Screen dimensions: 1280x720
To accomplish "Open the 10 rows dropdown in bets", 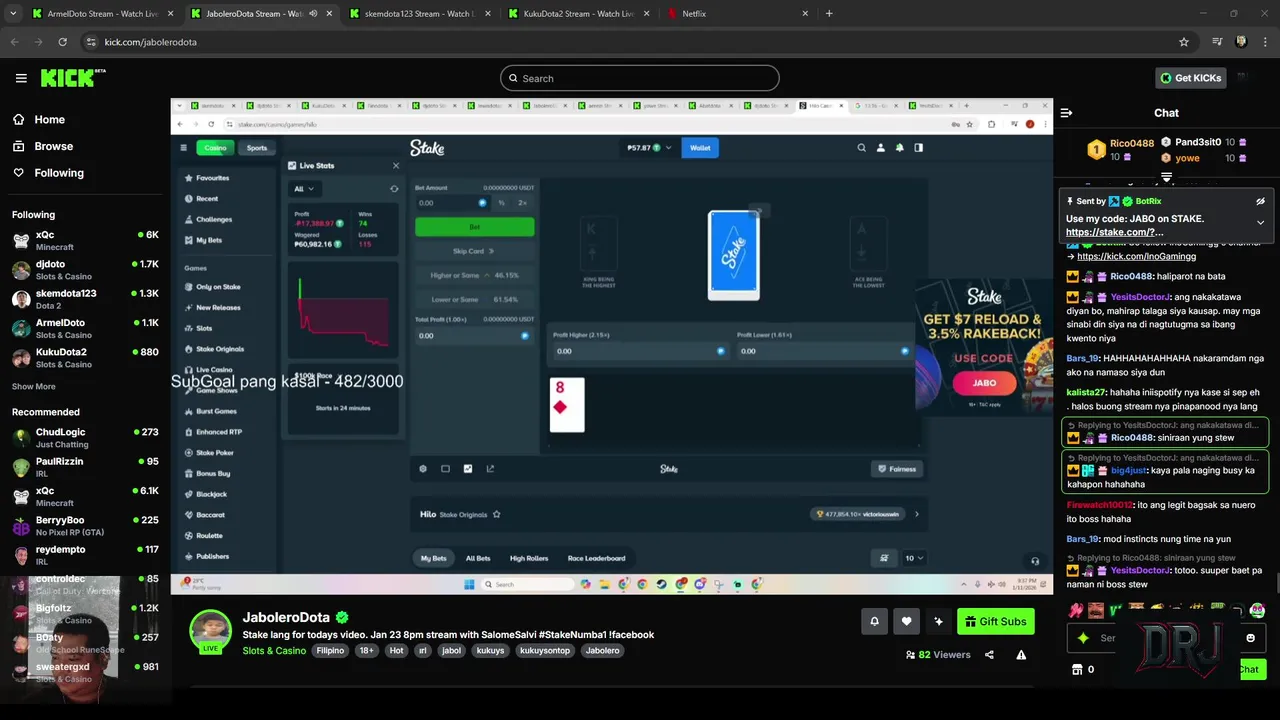I will [913, 558].
